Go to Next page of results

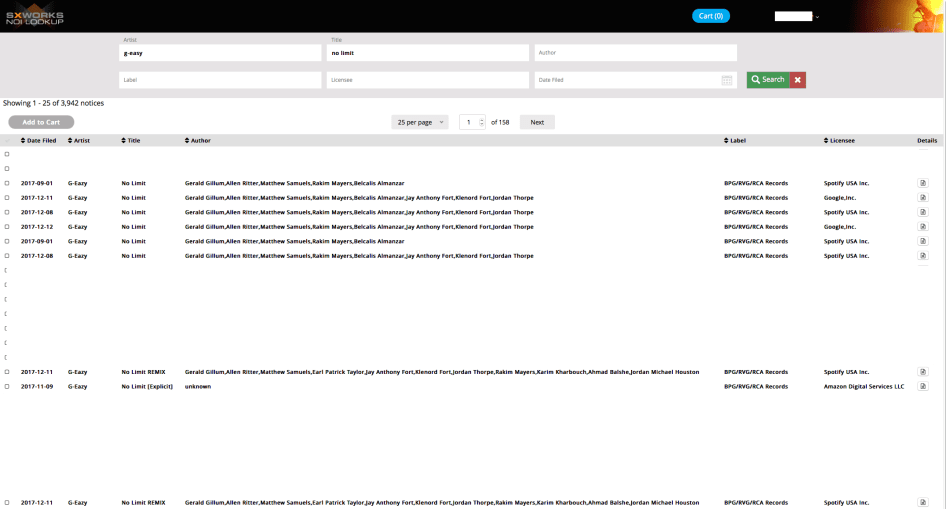coord(537,122)
